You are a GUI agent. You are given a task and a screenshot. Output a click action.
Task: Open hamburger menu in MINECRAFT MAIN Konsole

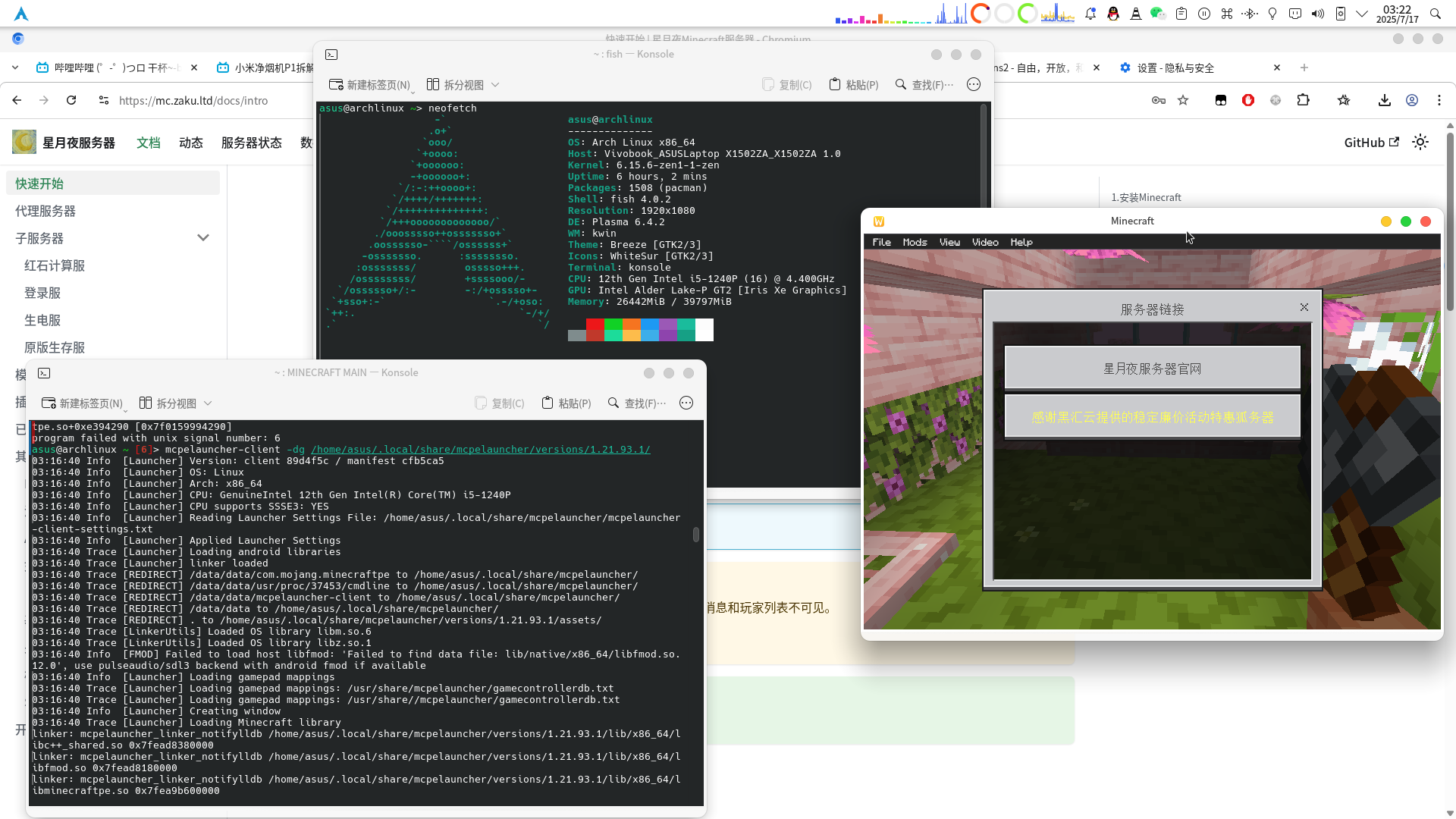(x=686, y=403)
